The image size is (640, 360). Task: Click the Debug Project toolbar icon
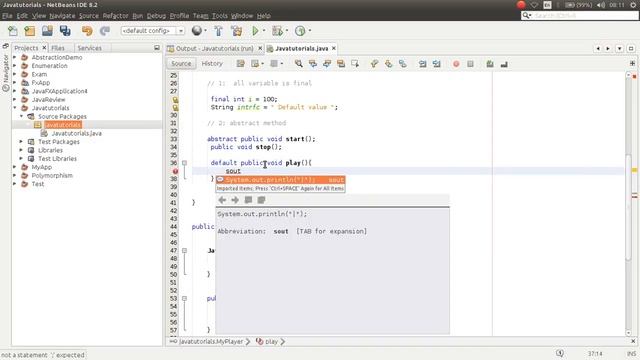click(x=277, y=31)
